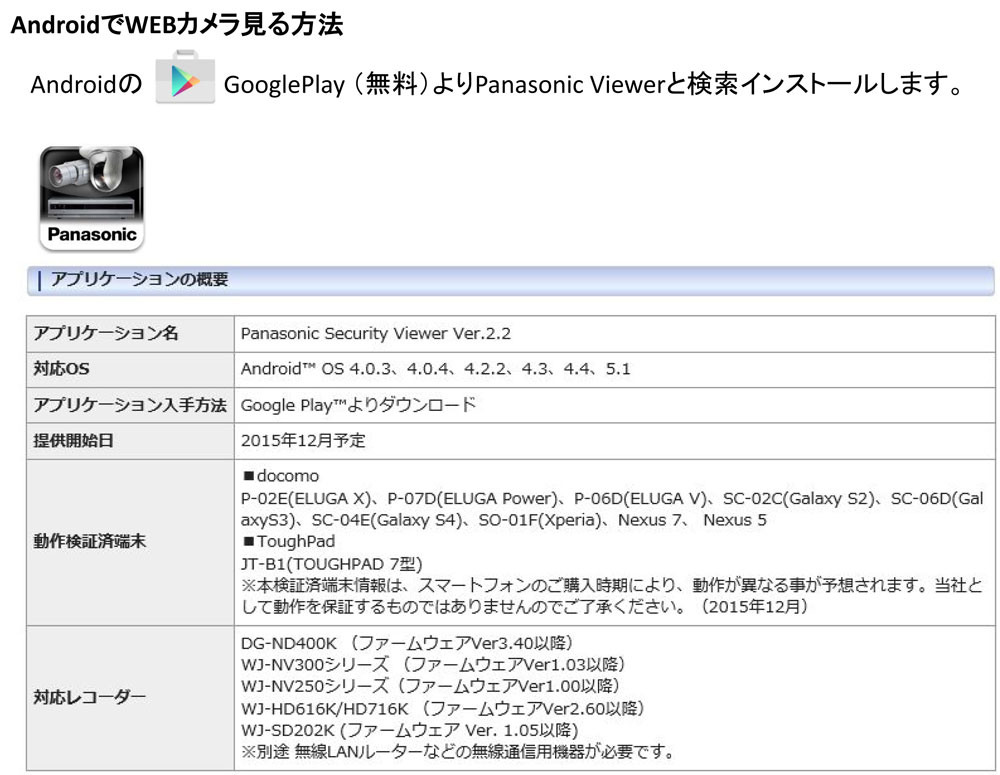Screen dimensions: 1000x775
Task: Select the "対応OS" row label
Action: [x=61, y=369]
